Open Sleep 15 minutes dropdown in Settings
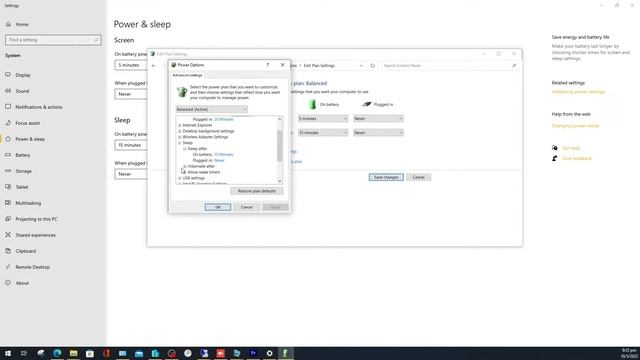640x360 pixels. 131,145
